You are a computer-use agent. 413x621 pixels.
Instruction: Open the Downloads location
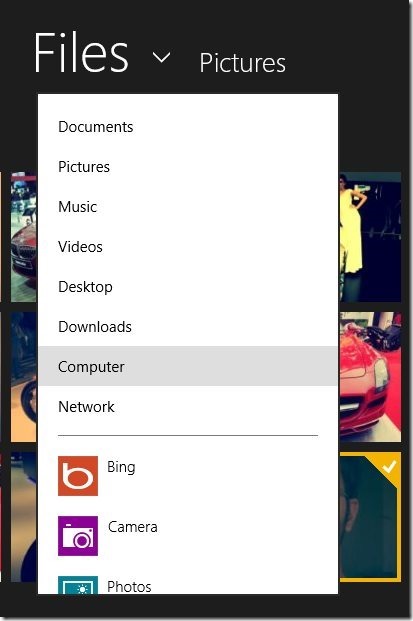(x=188, y=327)
